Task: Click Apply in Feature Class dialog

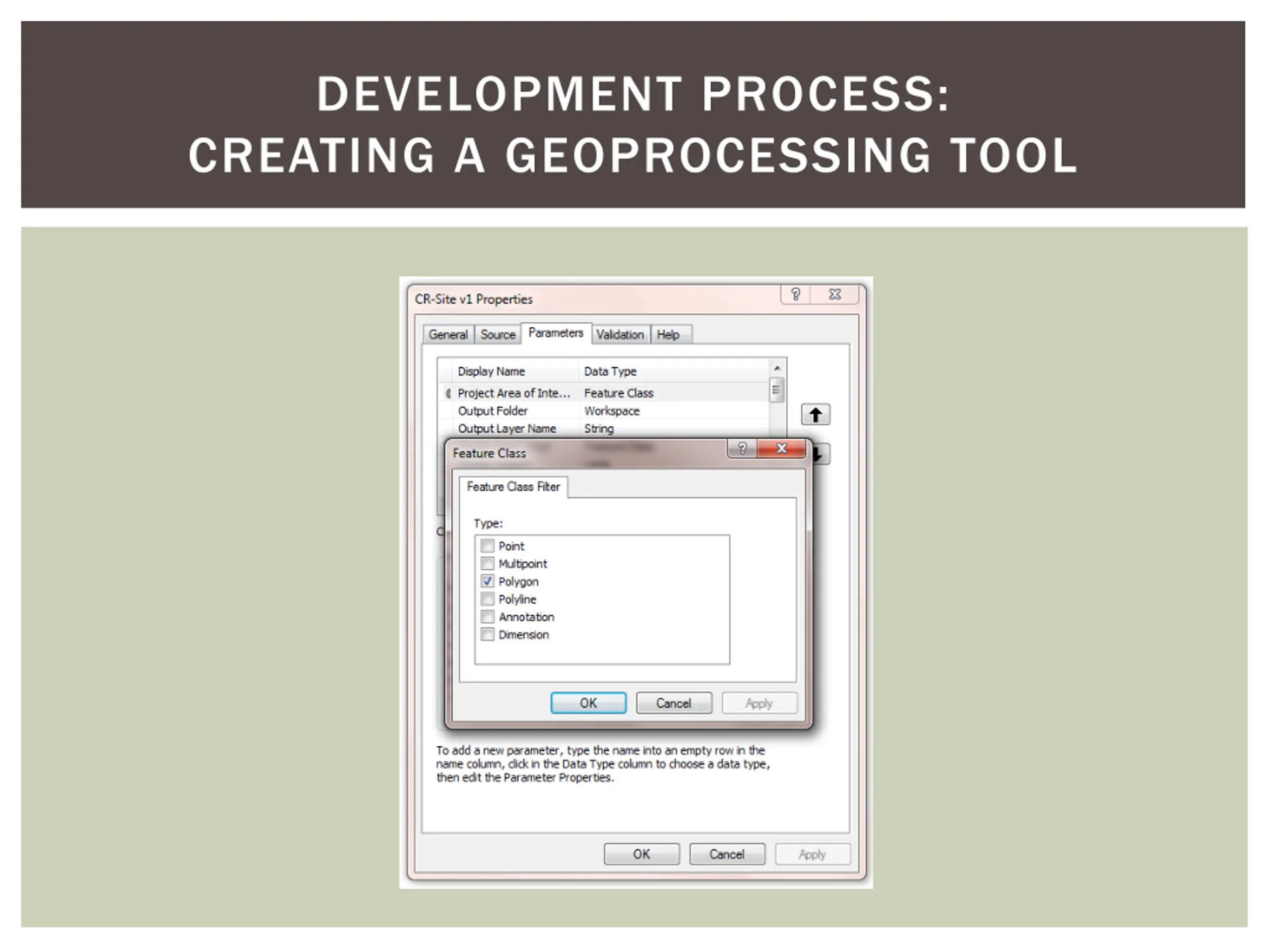Action: coord(759,703)
